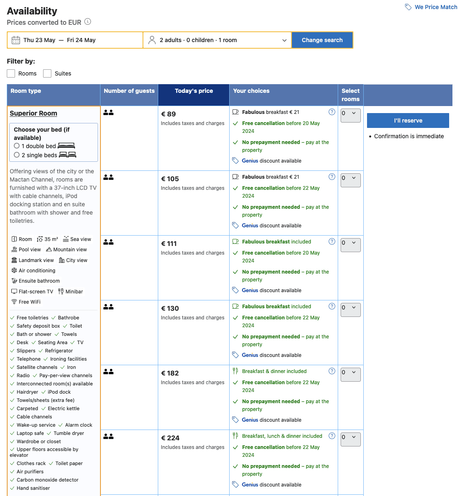Open room quantity dropdown for €182 offer
The image size is (465, 496).
[x=350, y=374]
